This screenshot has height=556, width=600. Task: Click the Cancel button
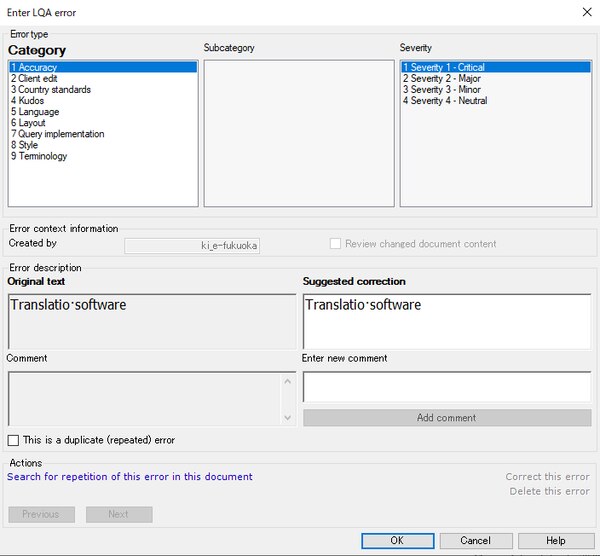(475, 541)
